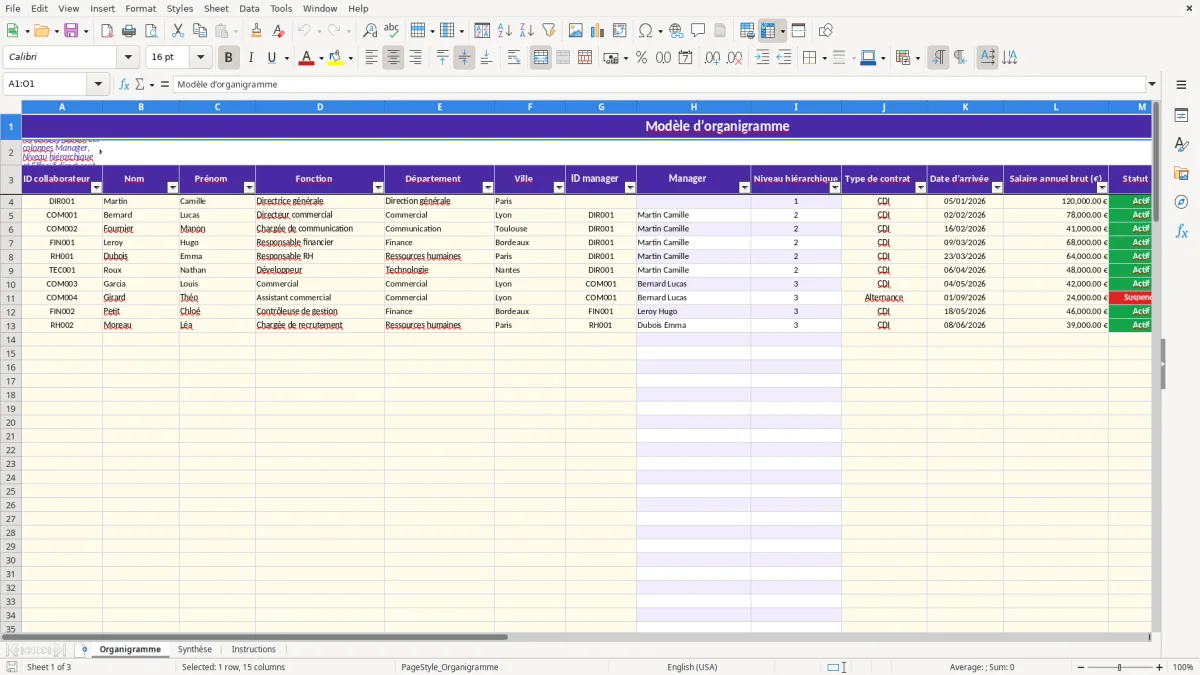1200x675 pixels.
Task: Apply yellow Background Color swatch
Action: pyautogui.click(x=336, y=58)
